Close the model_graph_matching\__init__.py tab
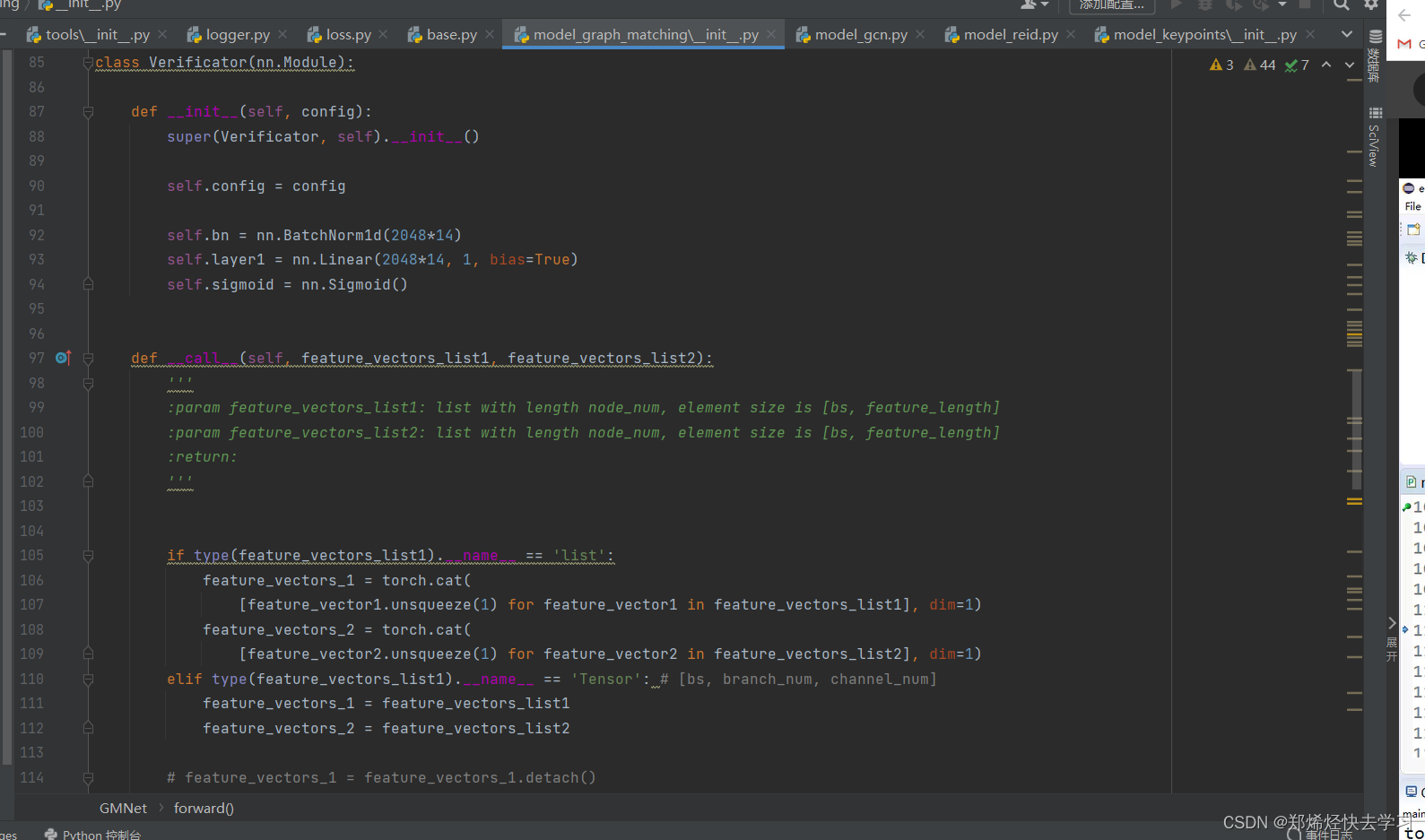The width and height of the screenshot is (1425, 840). (x=771, y=34)
